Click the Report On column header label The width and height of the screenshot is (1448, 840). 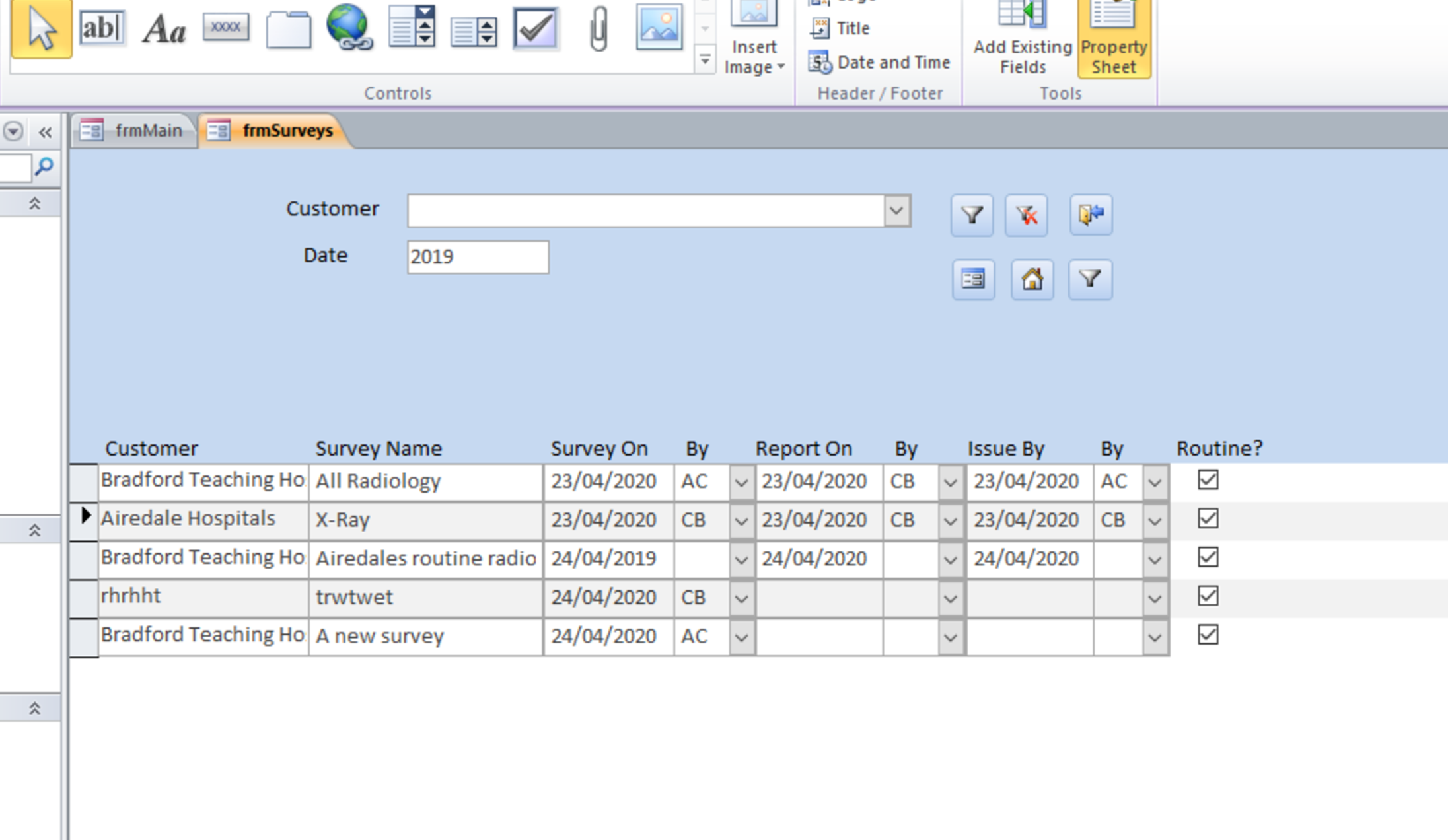click(x=804, y=449)
